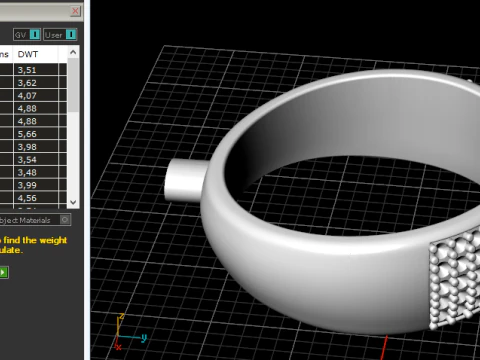The width and height of the screenshot is (480, 360).
Task: Select the 4,07 DWT cell
Action: [x=36, y=96]
